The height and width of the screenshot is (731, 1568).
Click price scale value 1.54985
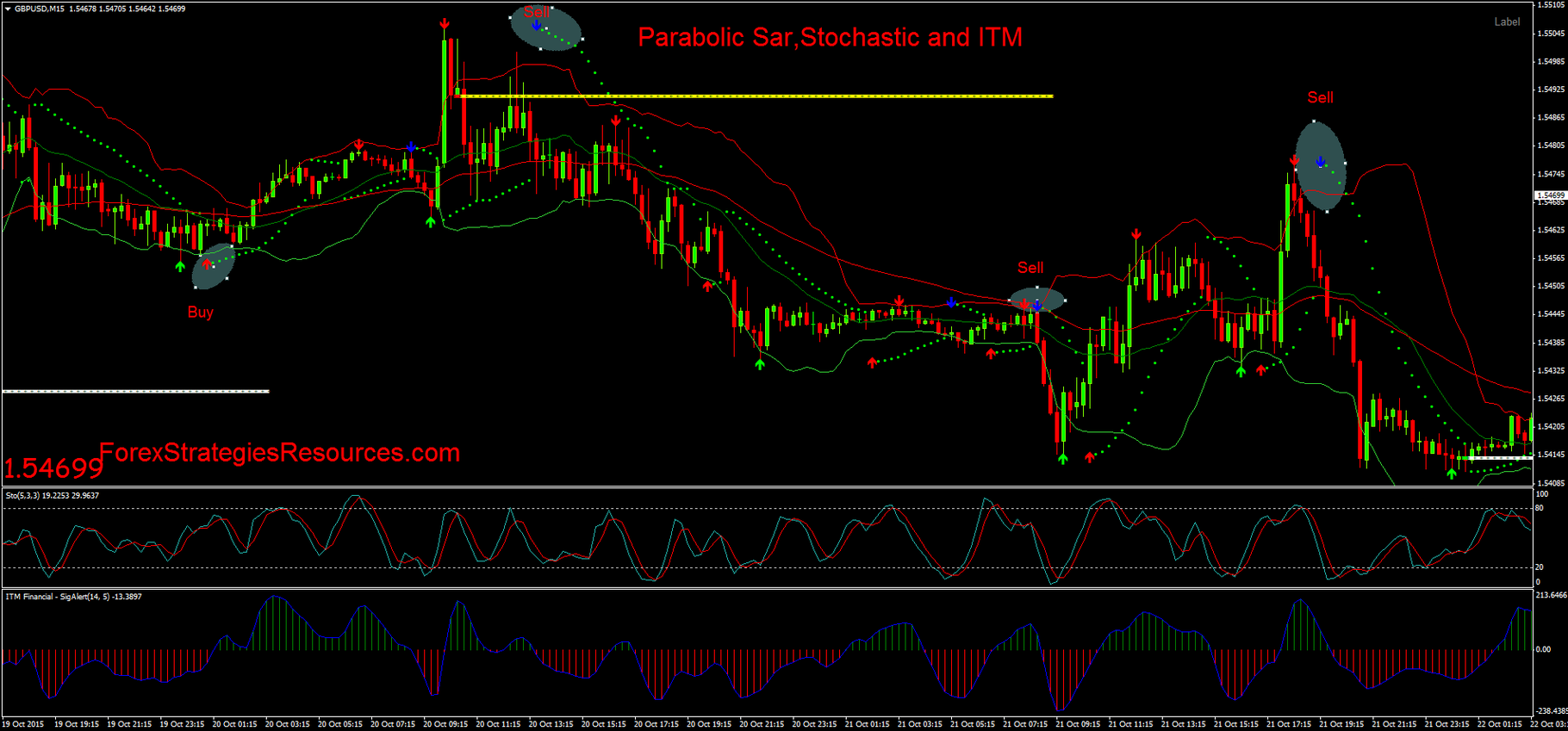pos(1551,61)
